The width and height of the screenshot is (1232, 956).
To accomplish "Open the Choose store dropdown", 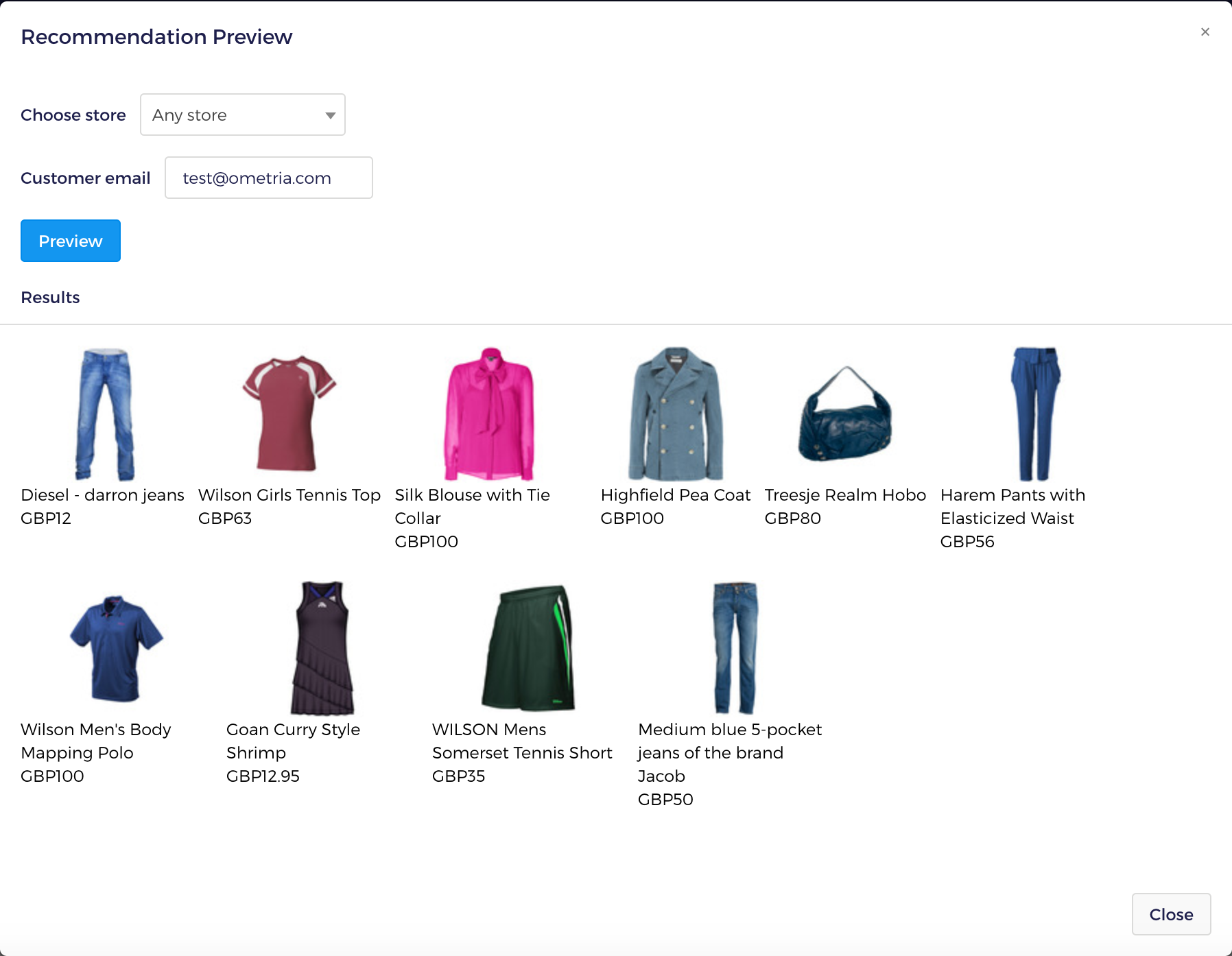I will (x=243, y=115).
